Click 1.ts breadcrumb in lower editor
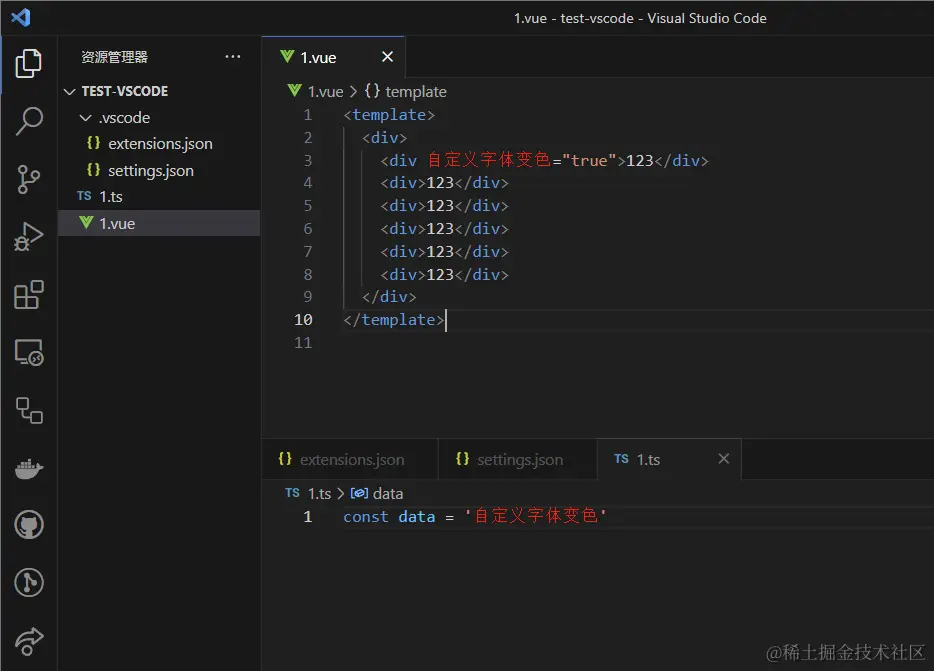 [x=319, y=493]
